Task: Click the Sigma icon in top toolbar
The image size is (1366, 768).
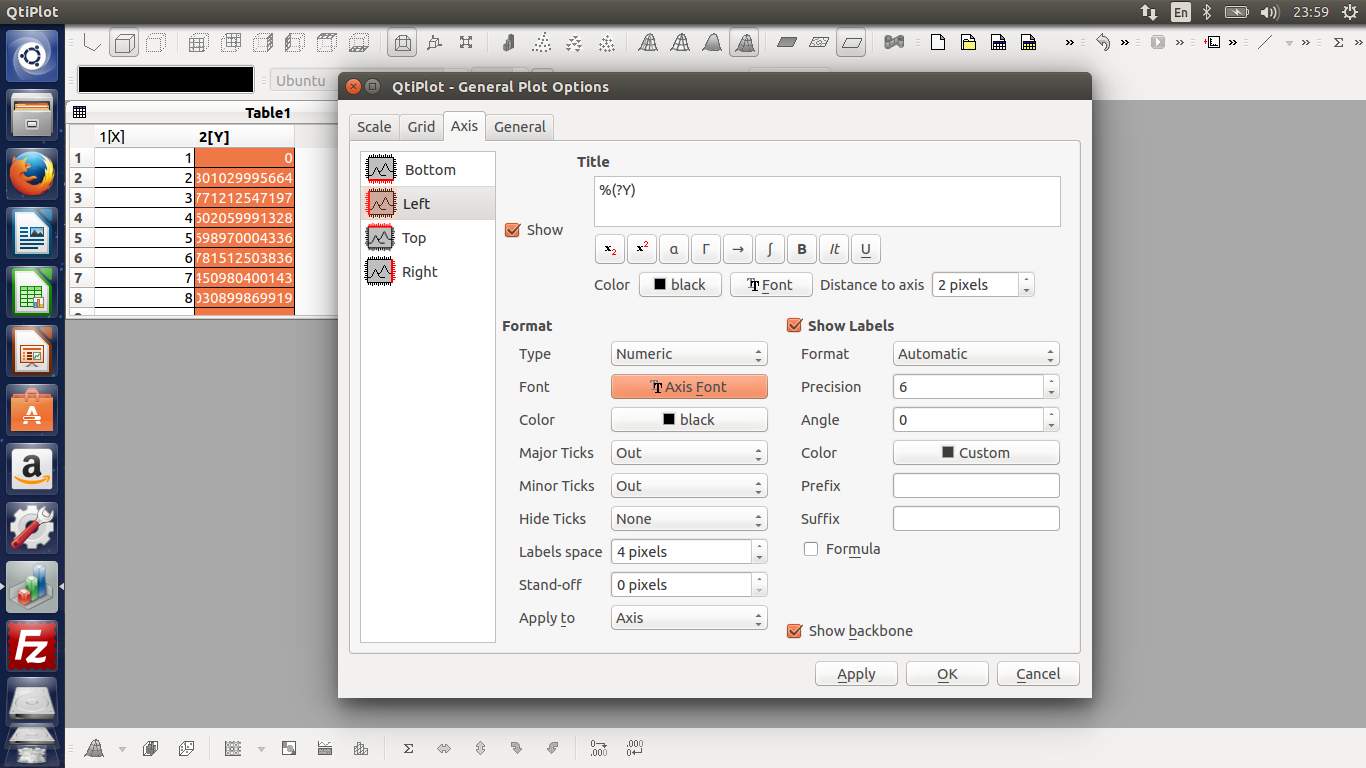Action: [x=1339, y=43]
